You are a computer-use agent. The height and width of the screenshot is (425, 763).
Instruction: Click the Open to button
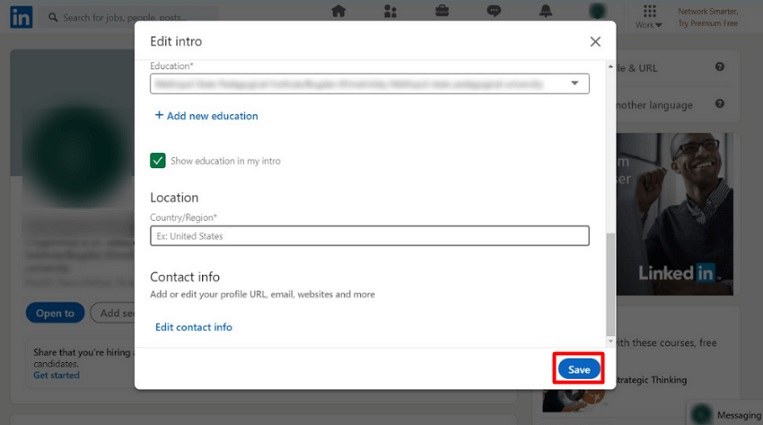click(x=55, y=313)
